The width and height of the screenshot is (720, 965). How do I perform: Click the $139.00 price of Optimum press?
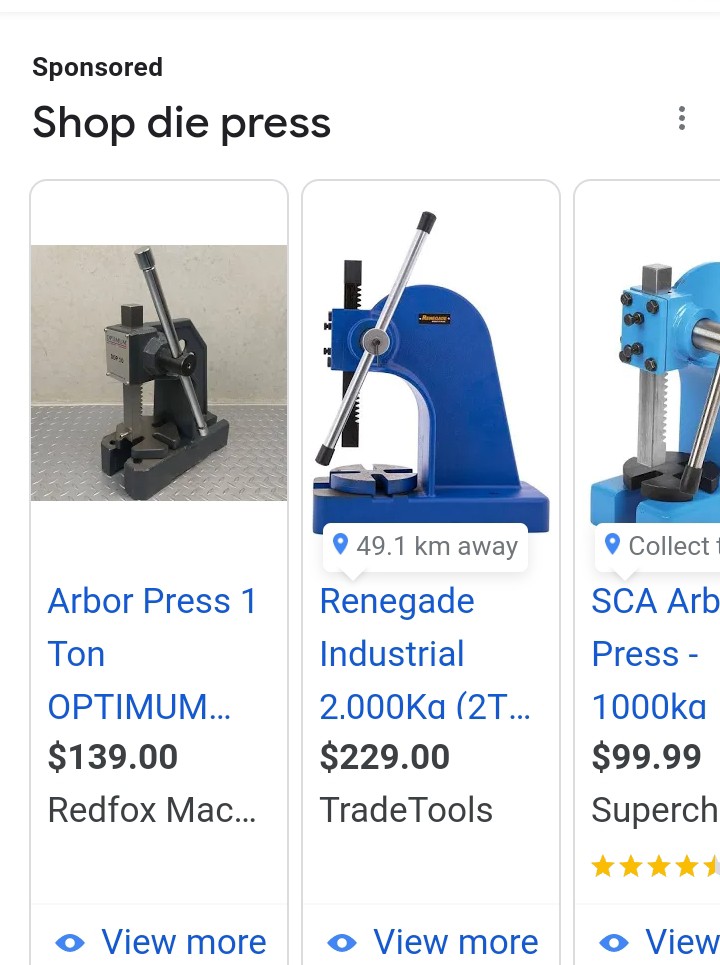click(113, 756)
